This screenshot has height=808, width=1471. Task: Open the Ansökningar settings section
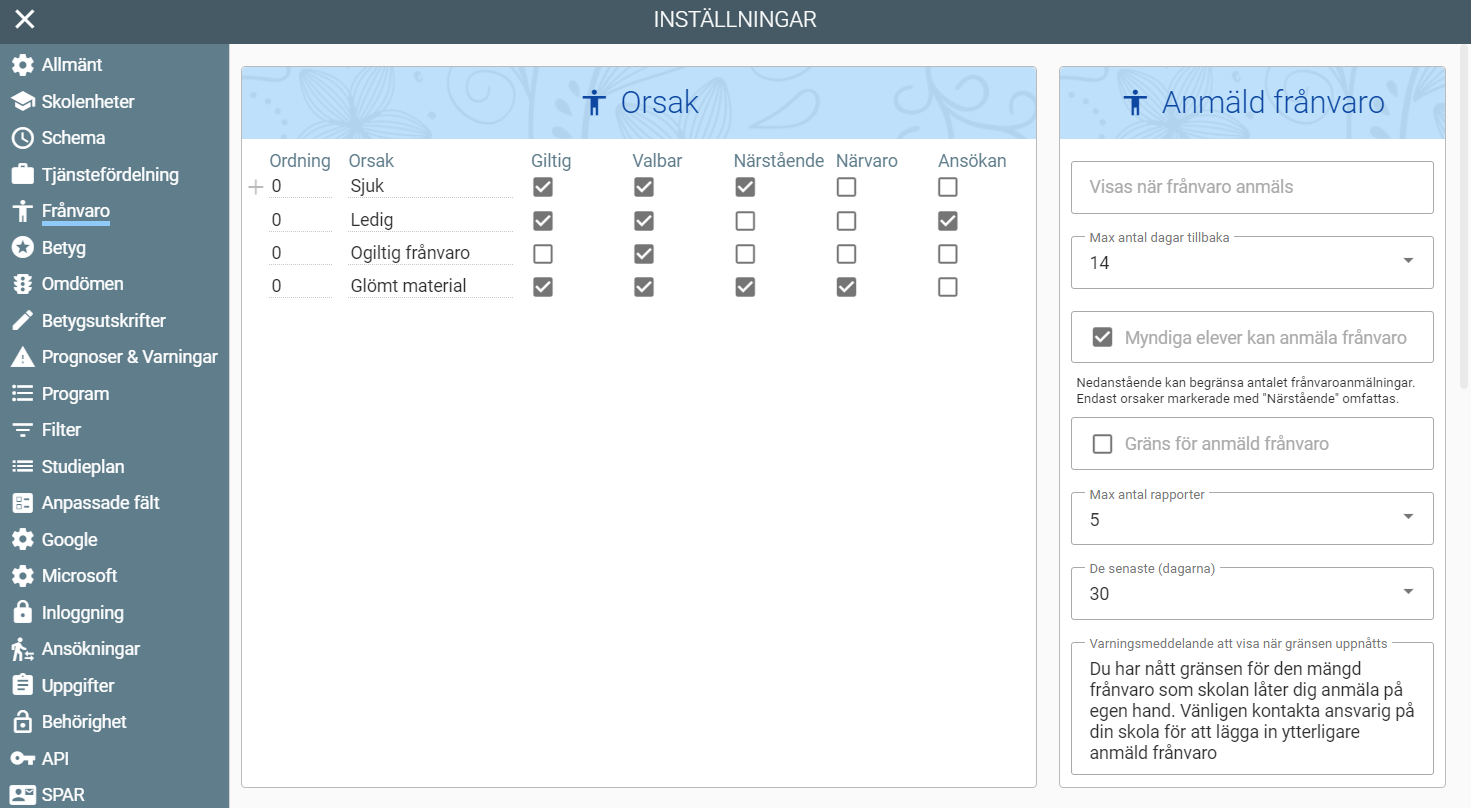(90, 649)
